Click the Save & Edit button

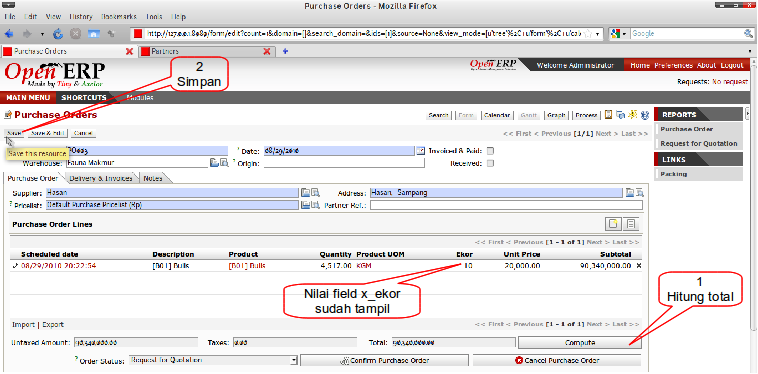click(47, 133)
